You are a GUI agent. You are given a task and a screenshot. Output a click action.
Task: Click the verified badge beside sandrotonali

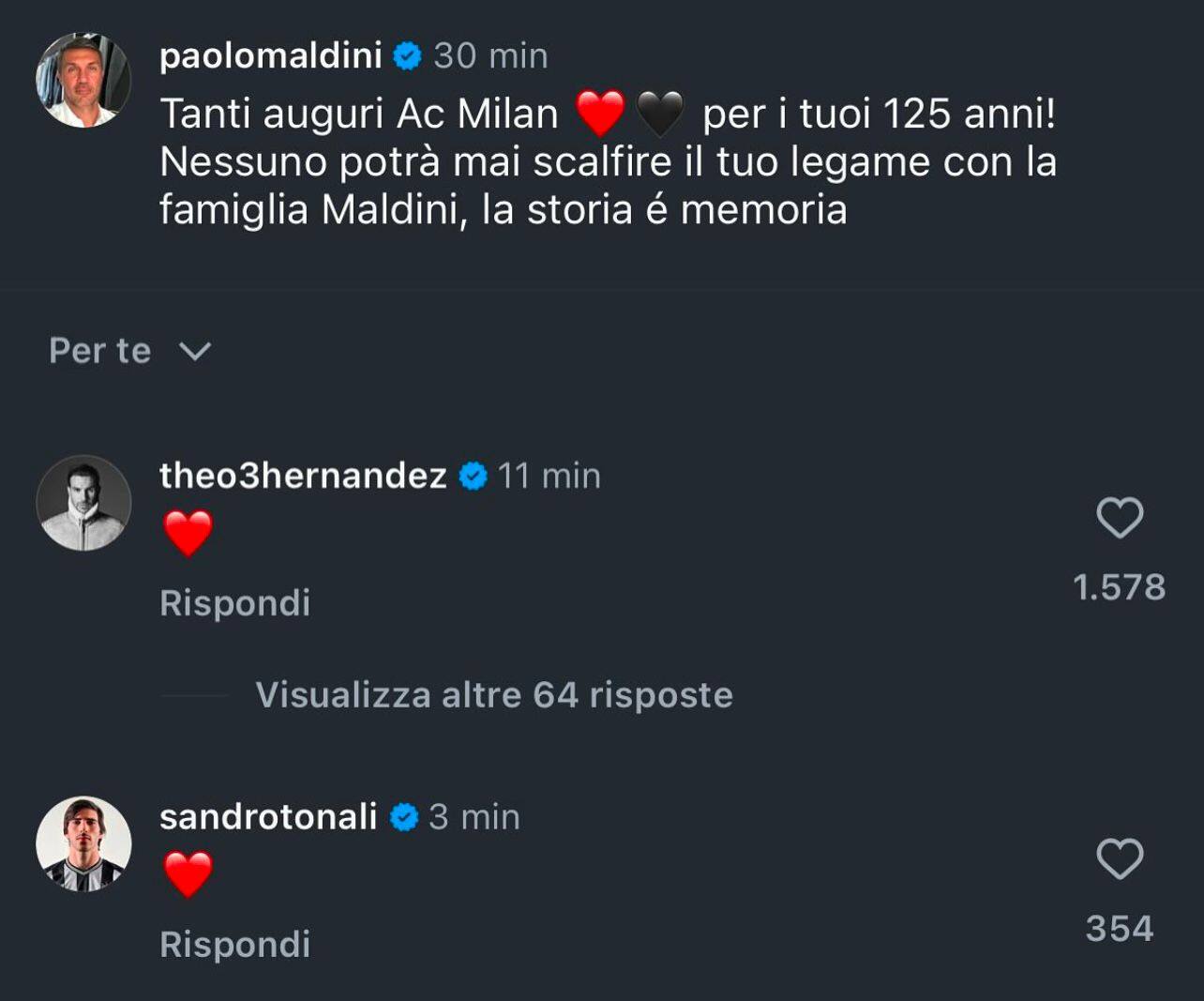(x=404, y=817)
